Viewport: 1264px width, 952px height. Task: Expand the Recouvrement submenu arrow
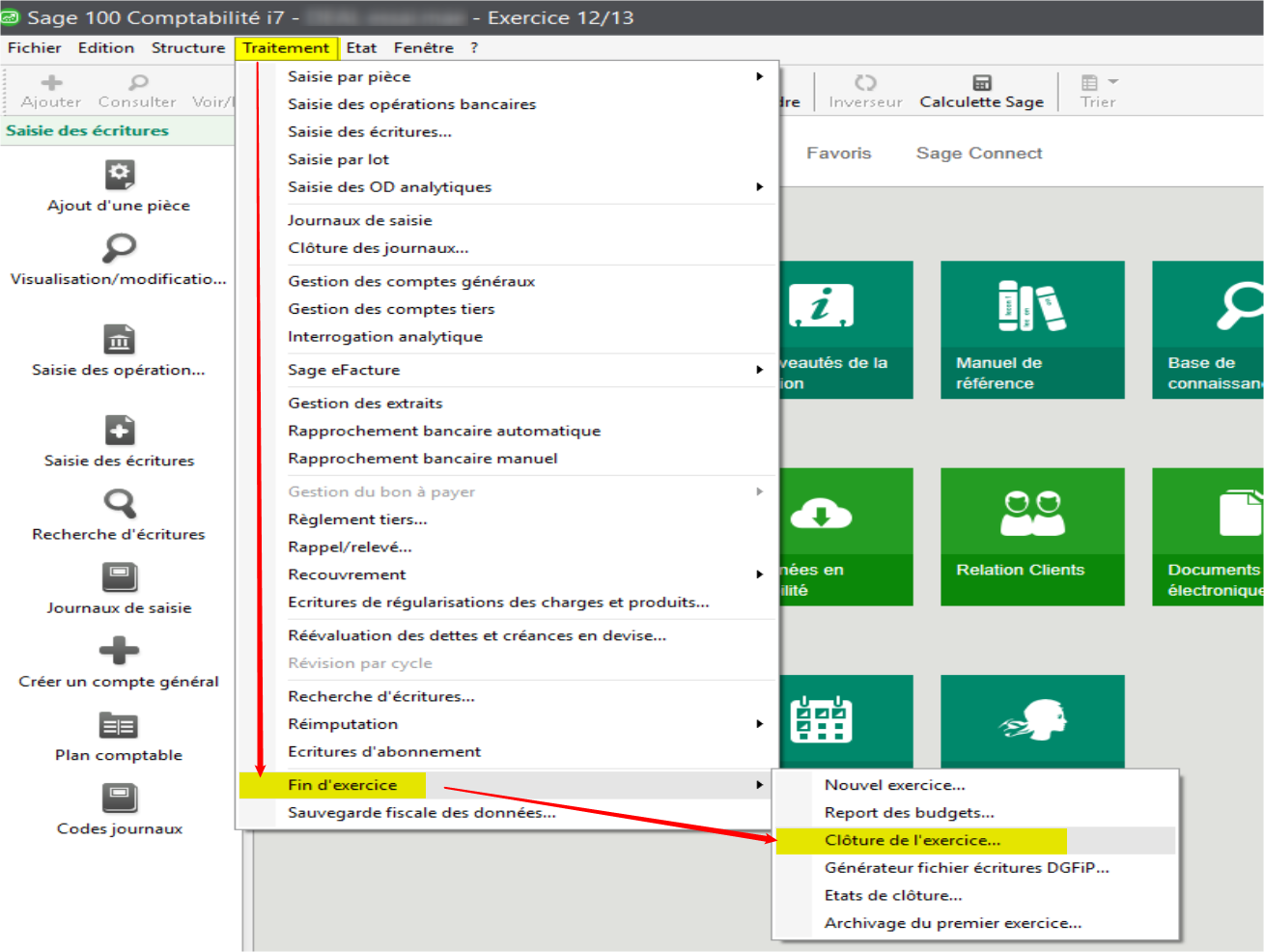pos(759,574)
